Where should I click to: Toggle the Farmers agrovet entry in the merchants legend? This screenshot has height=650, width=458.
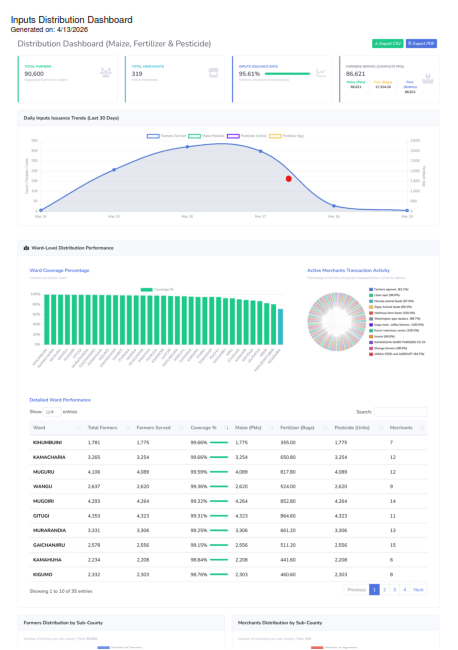(389, 289)
